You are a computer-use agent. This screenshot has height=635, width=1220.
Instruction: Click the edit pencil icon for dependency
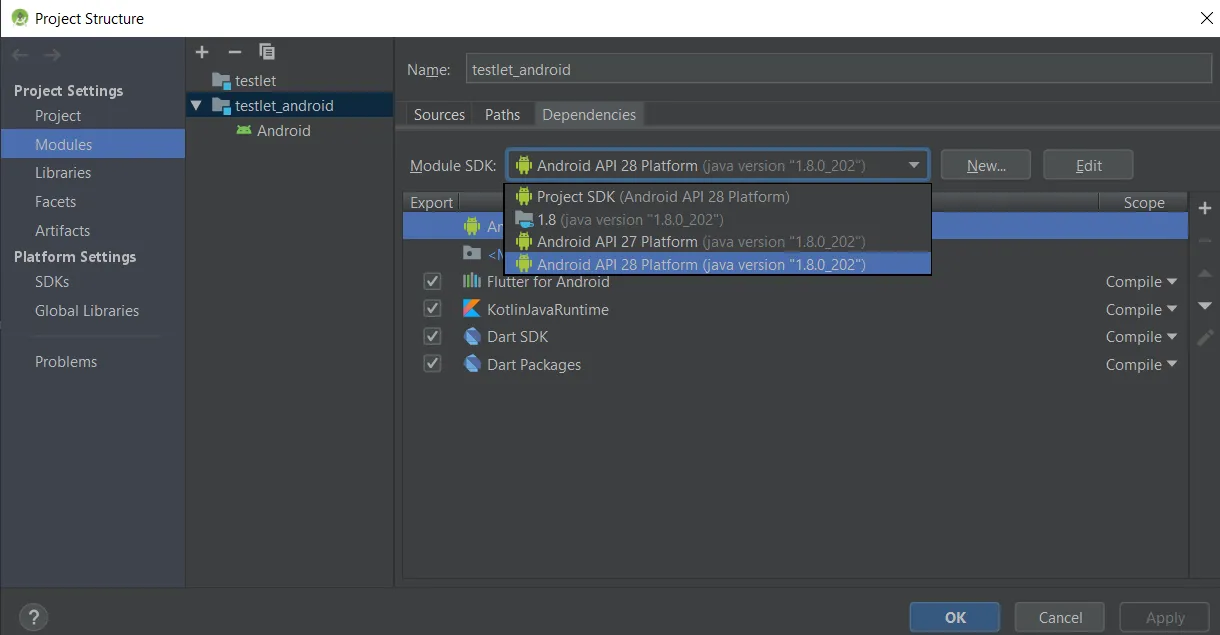pos(1205,338)
